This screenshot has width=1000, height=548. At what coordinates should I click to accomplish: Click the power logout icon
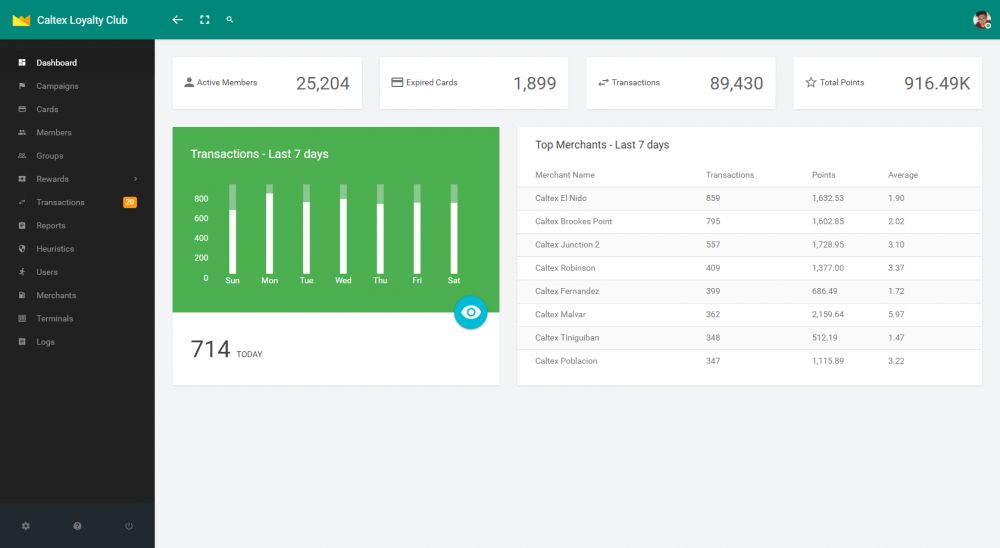pos(129,526)
